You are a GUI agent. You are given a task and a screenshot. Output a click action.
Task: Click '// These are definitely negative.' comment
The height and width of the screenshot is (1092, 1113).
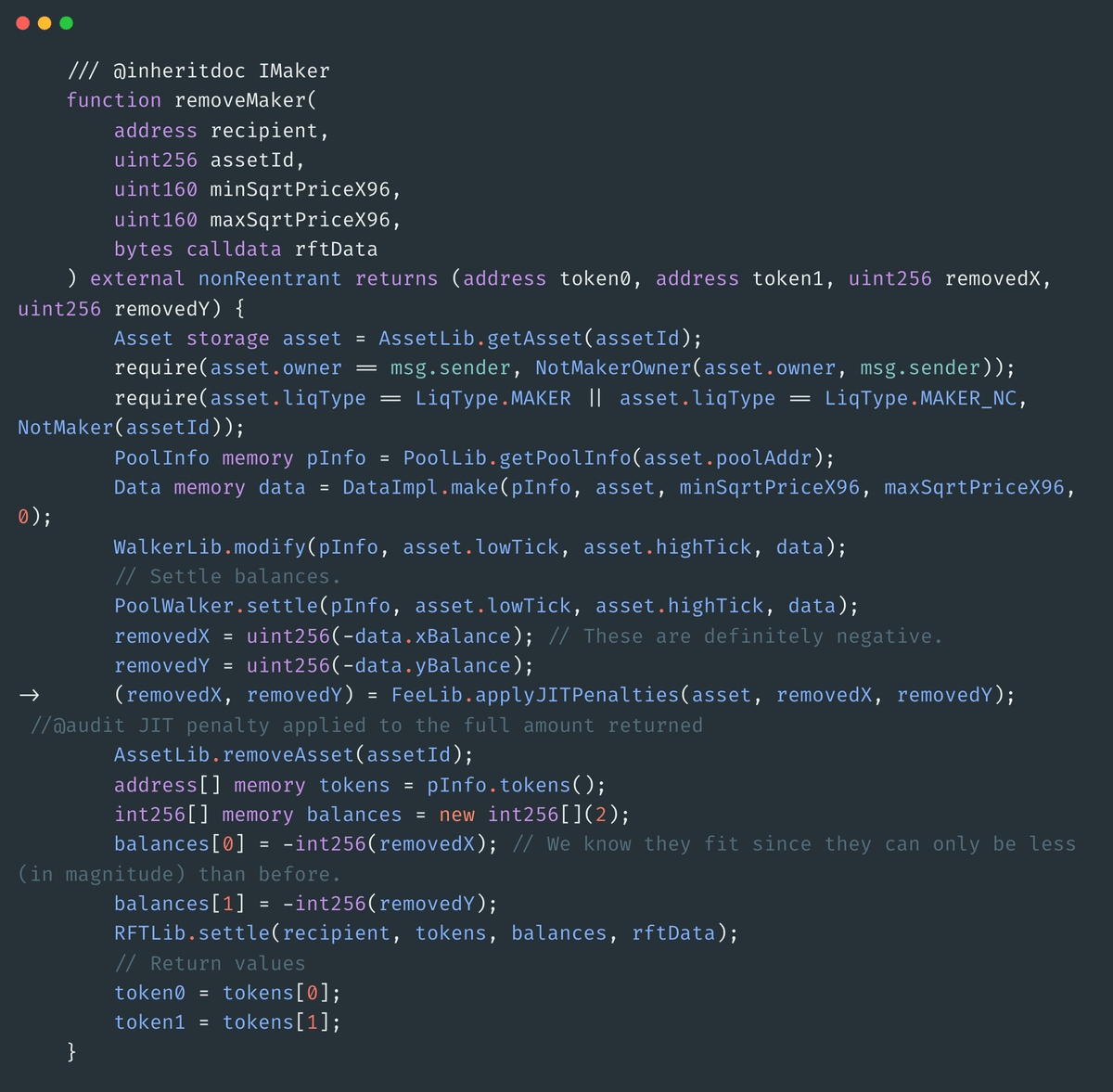(746, 636)
